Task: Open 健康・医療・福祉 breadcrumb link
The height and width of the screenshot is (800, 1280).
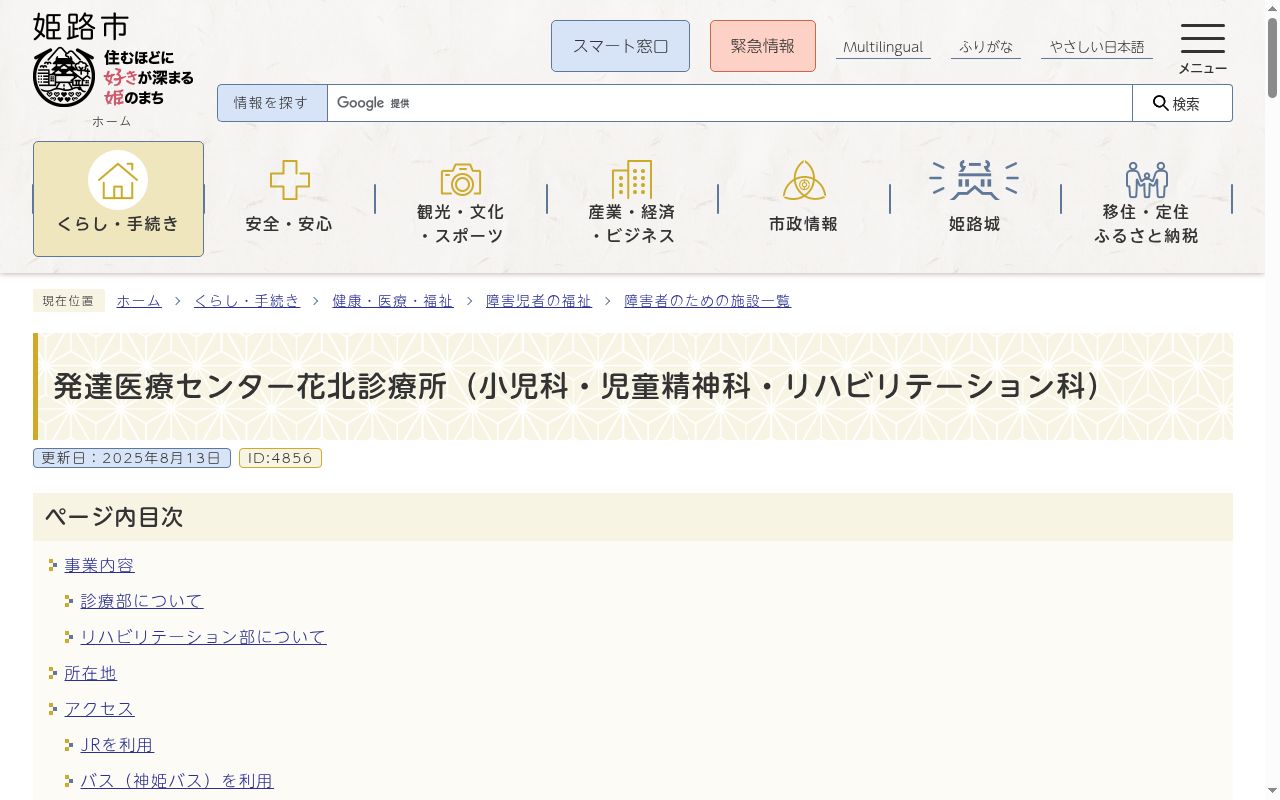Action: point(393,301)
